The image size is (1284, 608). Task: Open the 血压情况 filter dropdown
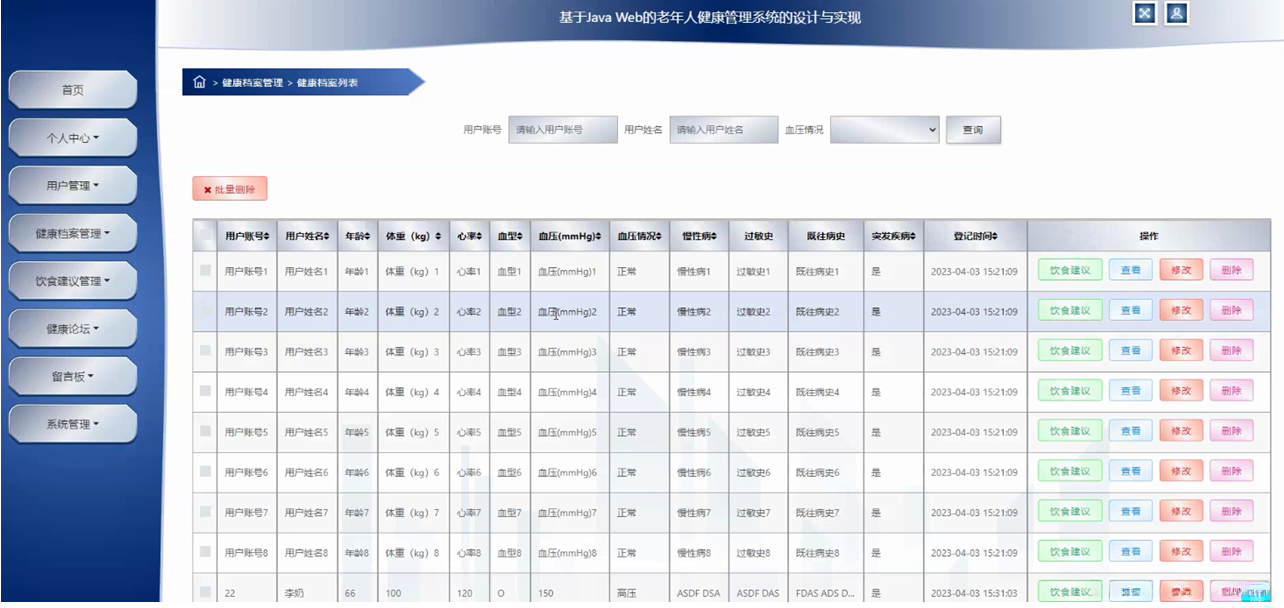pos(885,130)
